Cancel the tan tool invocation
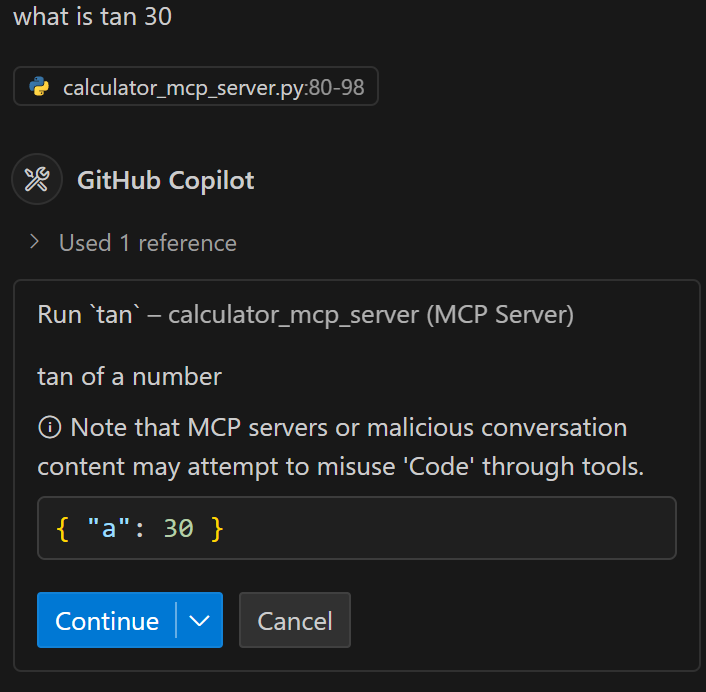 coord(294,620)
